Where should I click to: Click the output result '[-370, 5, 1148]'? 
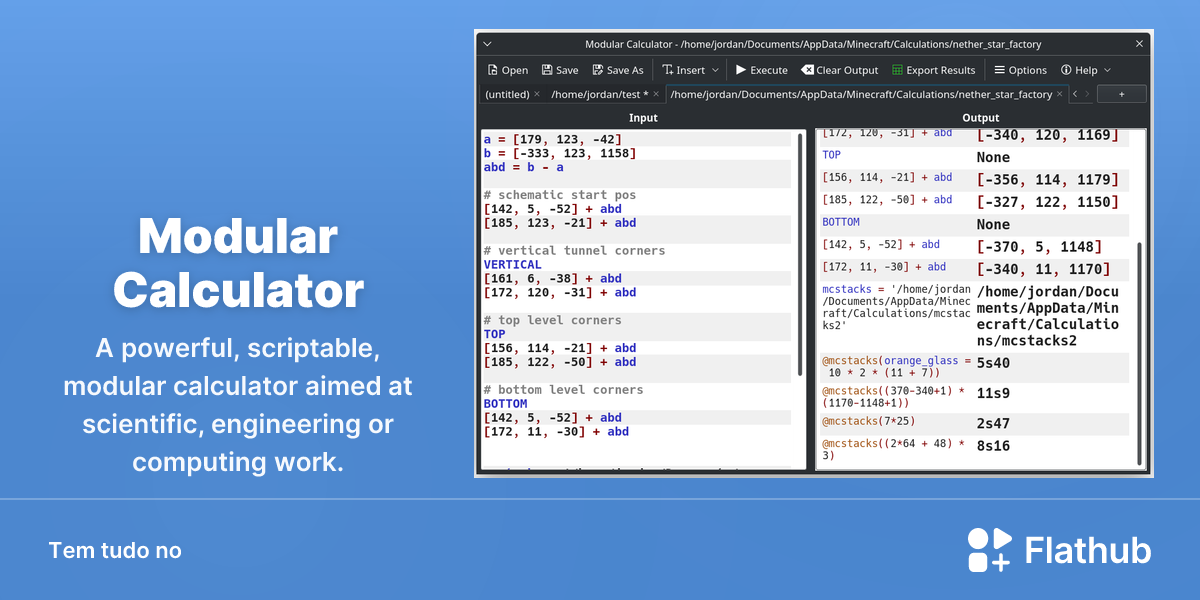[1040, 247]
